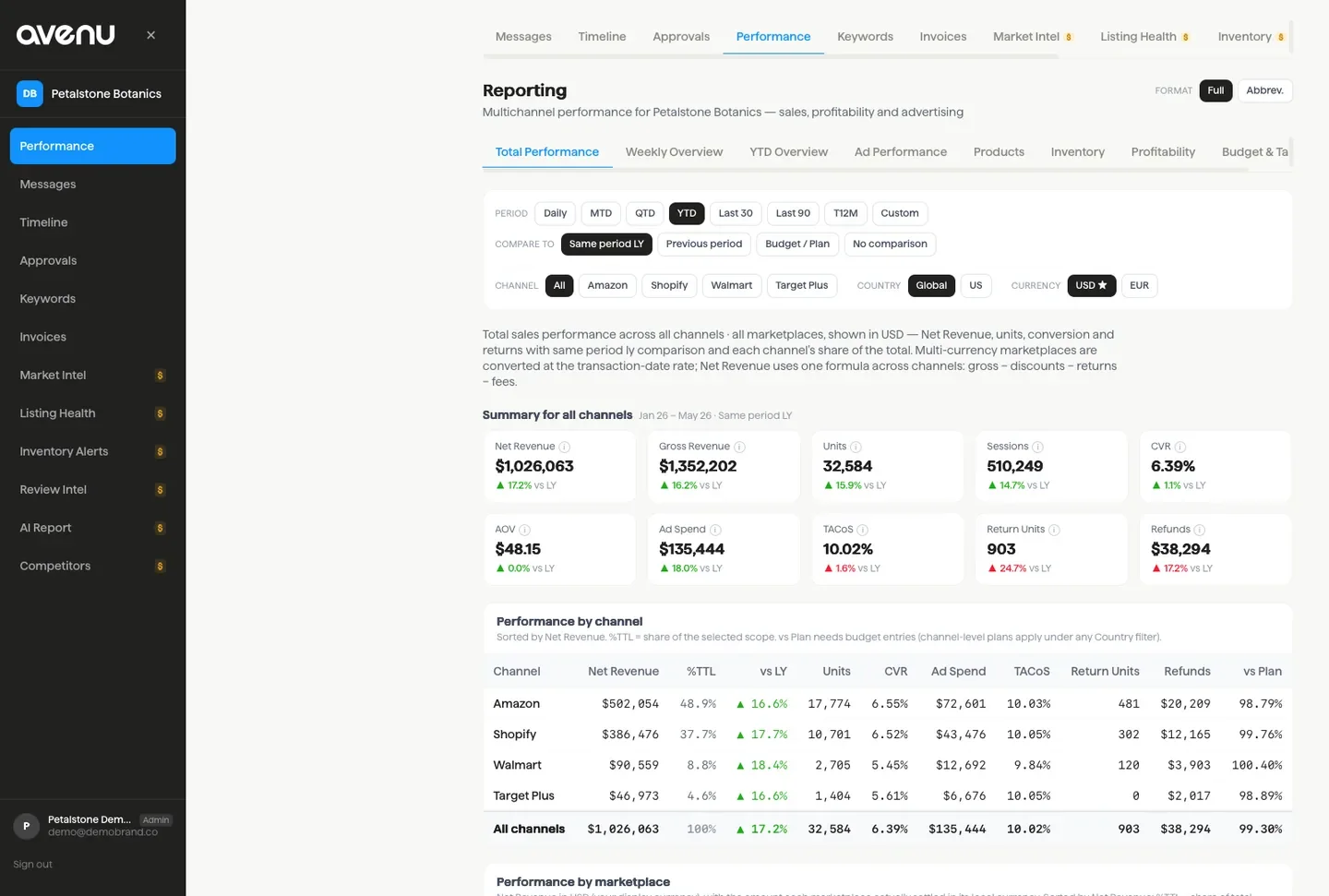Click the Units info icon
Screen dimensions: 1329x896
click(856, 447)
